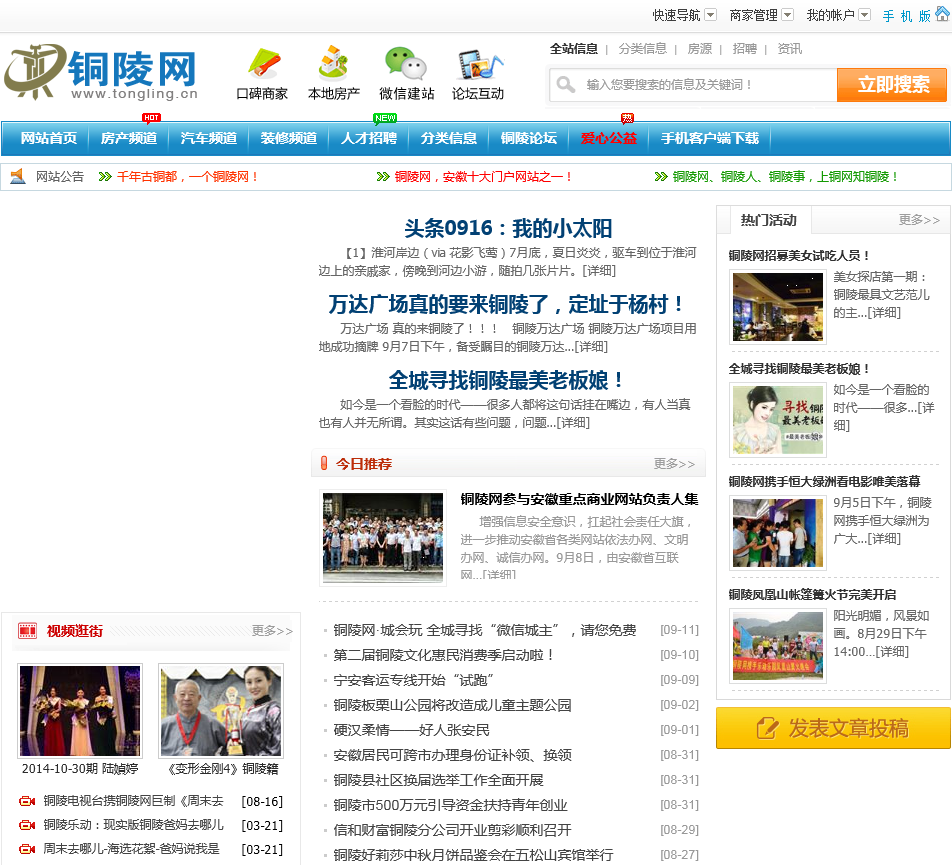Click the 立即搜索 search button
952x865 pixels.
coord(892,84)
